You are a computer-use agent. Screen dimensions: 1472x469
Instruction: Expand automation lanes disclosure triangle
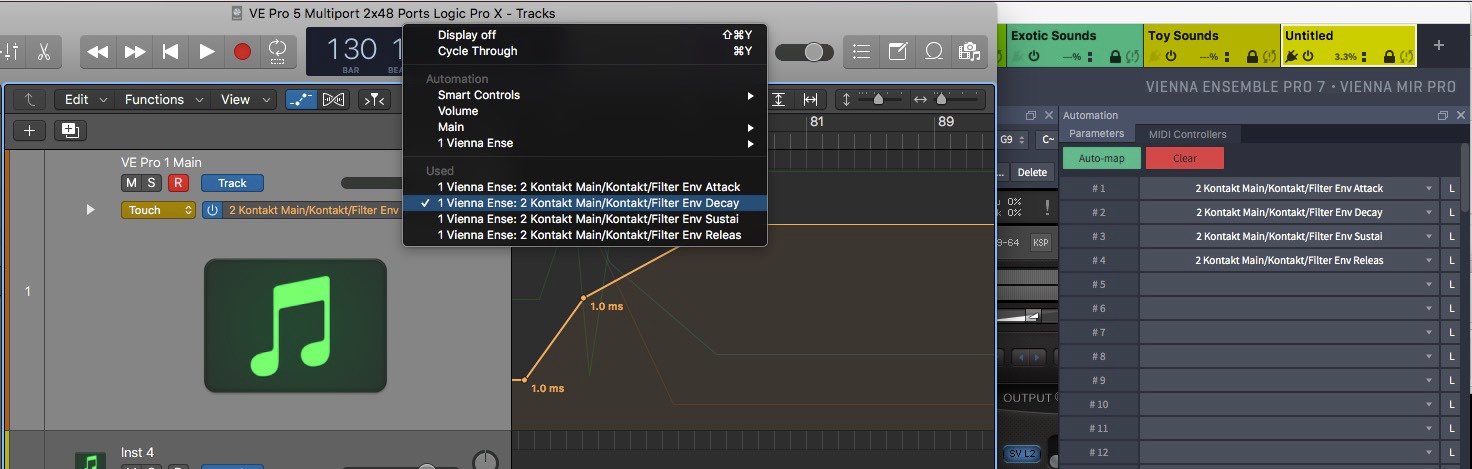tap(91, 210)
